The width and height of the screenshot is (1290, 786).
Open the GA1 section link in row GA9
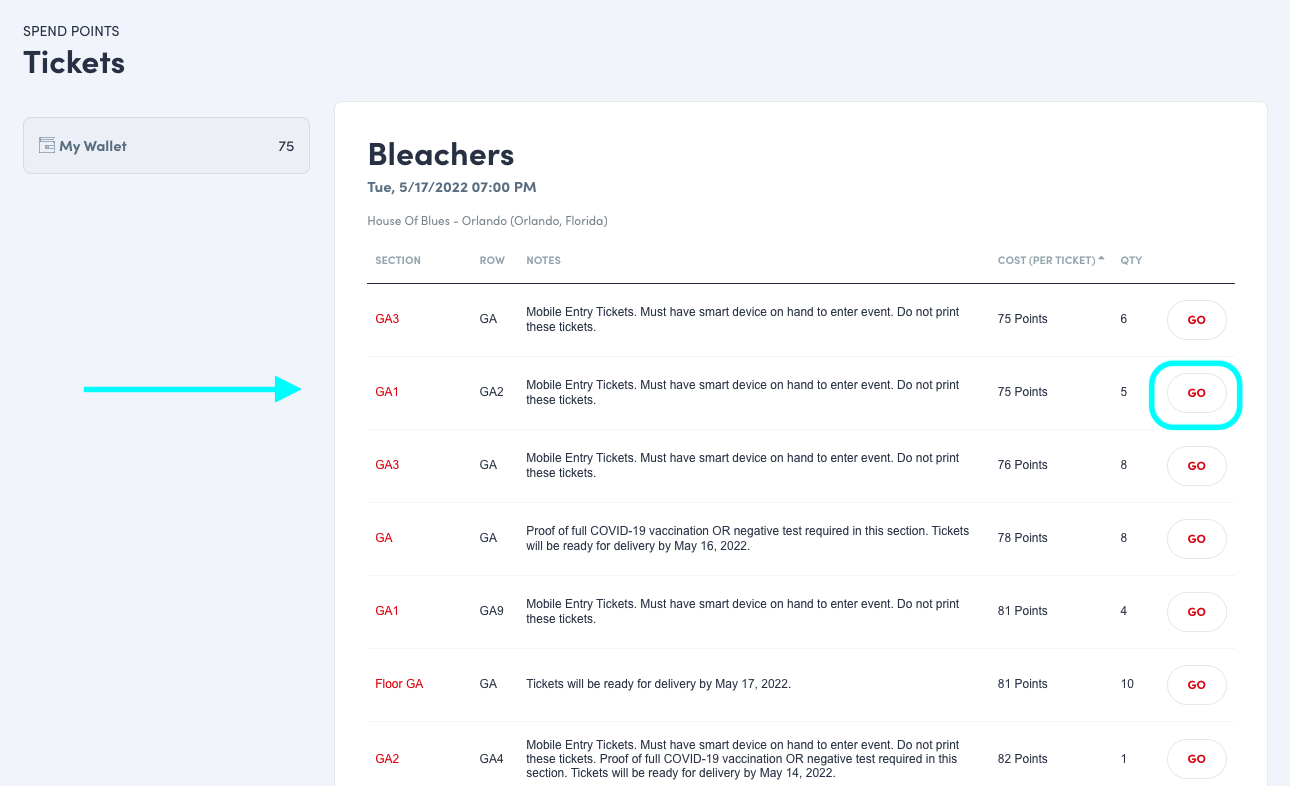pyautogui.click(x=387, y=611)
